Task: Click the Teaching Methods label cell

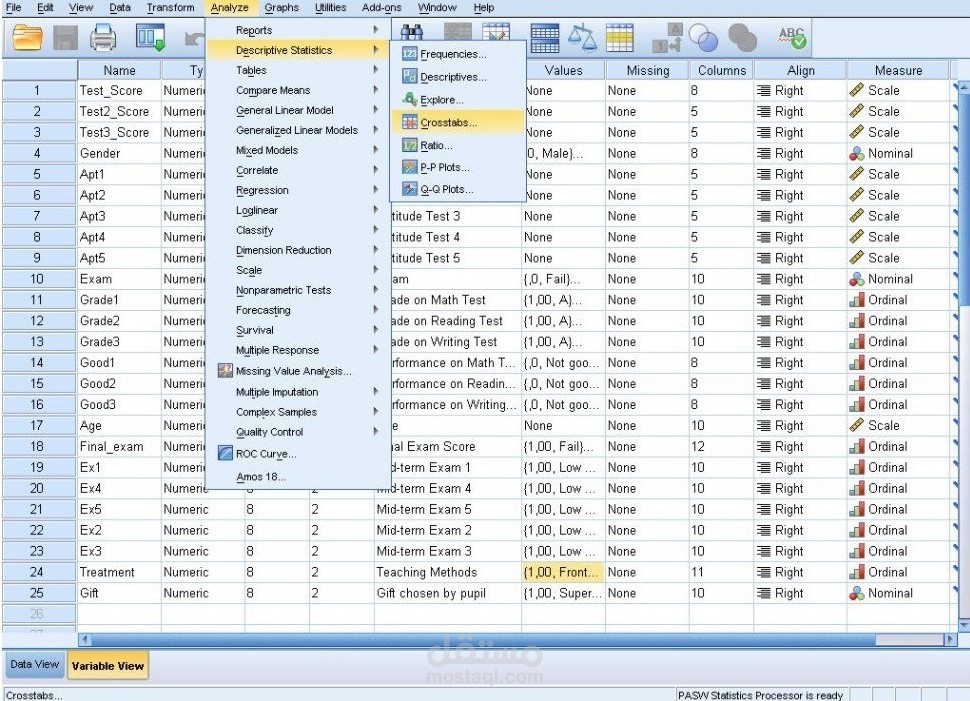Action: coord(447,572)
